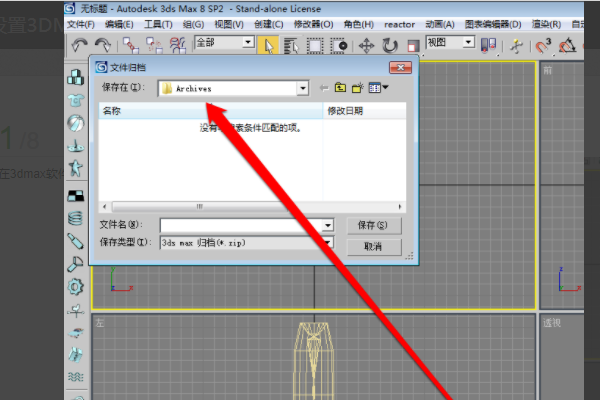Open the reactor menu
Viewport: 600px width, 400px height.
pyautogui.click(x=399, y=24)
